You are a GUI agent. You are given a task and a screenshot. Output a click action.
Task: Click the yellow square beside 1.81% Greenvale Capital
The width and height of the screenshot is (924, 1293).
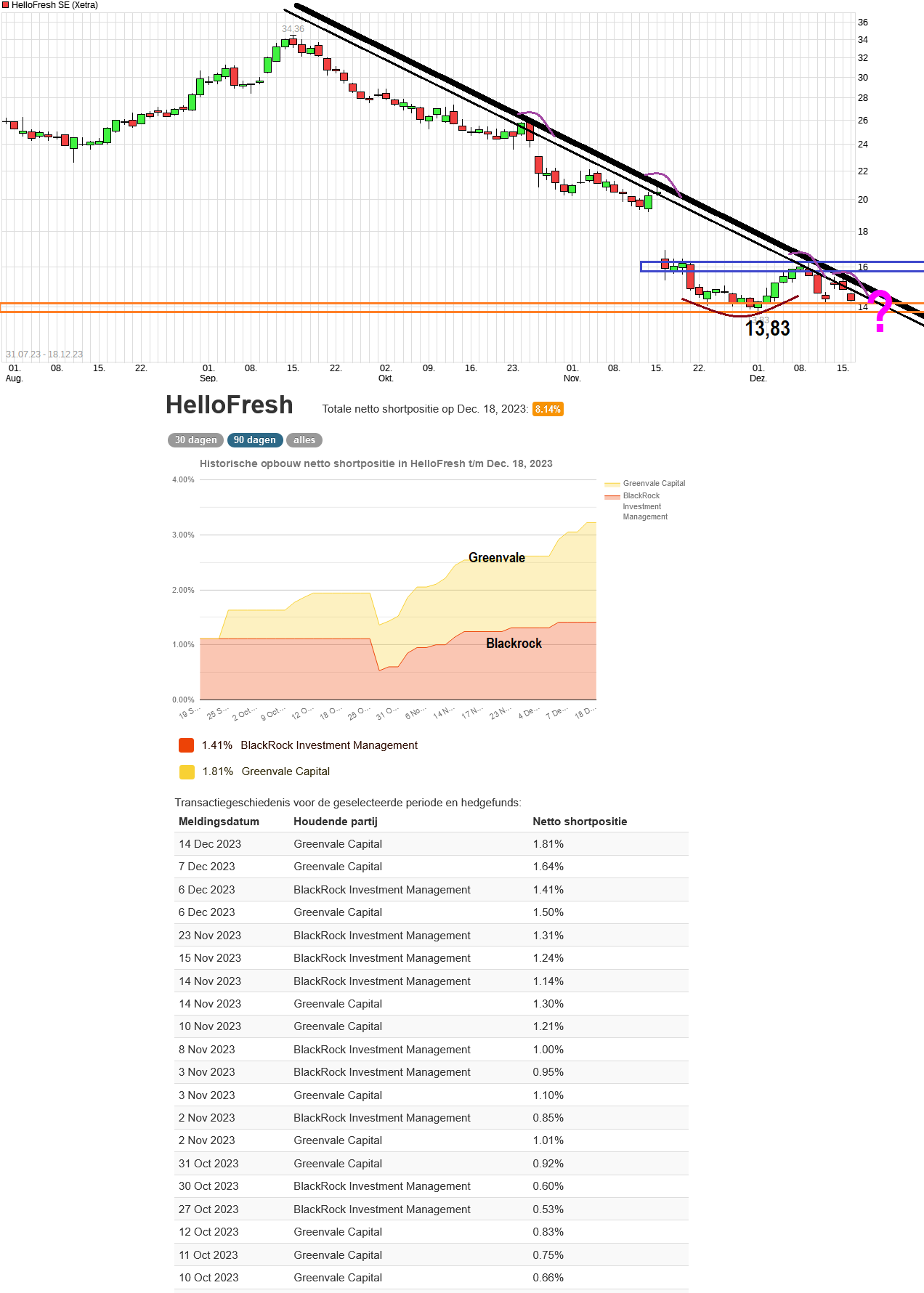point(187,771)
